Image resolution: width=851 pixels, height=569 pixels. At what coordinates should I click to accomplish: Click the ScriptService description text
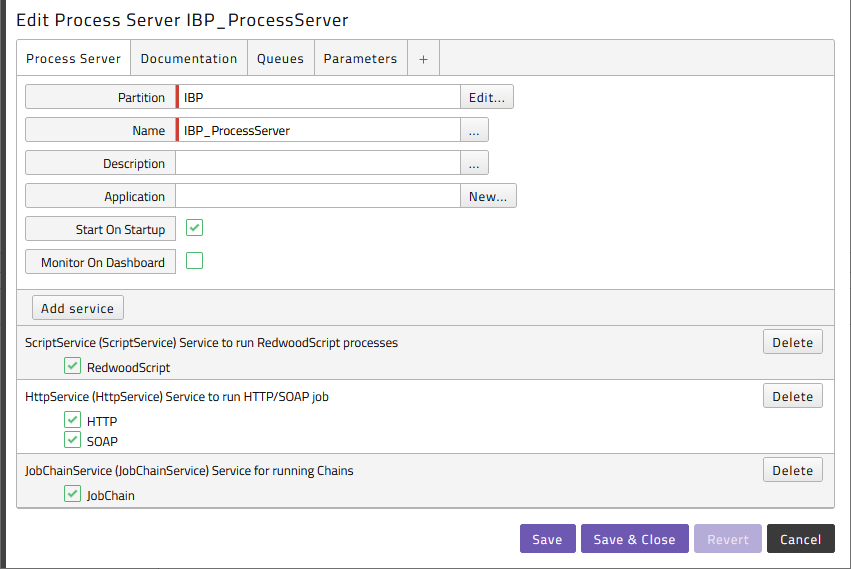click(211, 343)
